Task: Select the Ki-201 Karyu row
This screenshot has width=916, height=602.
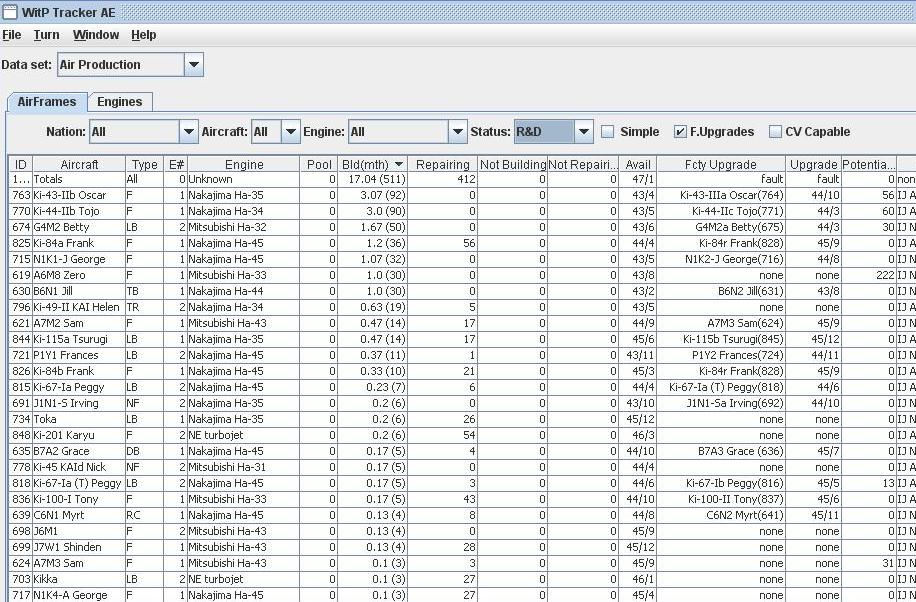Action: click(462, 435)
